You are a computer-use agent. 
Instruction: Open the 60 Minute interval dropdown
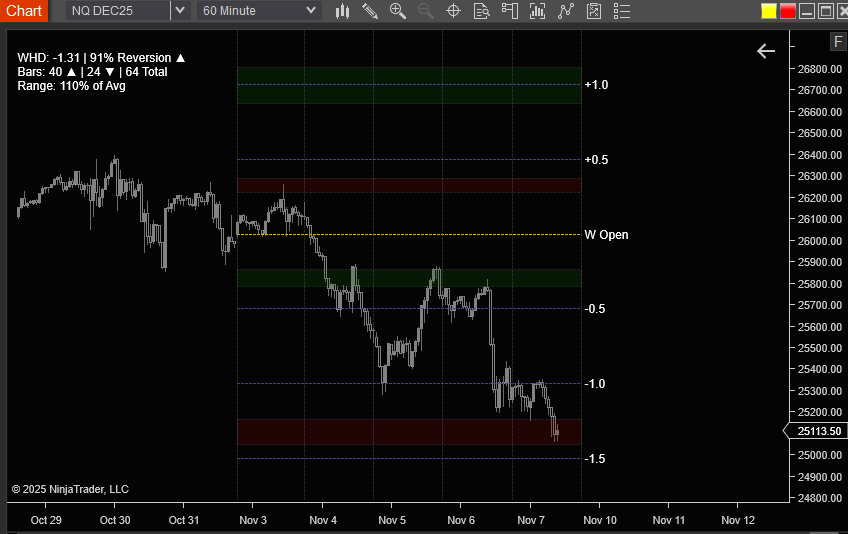click(259, 11)
